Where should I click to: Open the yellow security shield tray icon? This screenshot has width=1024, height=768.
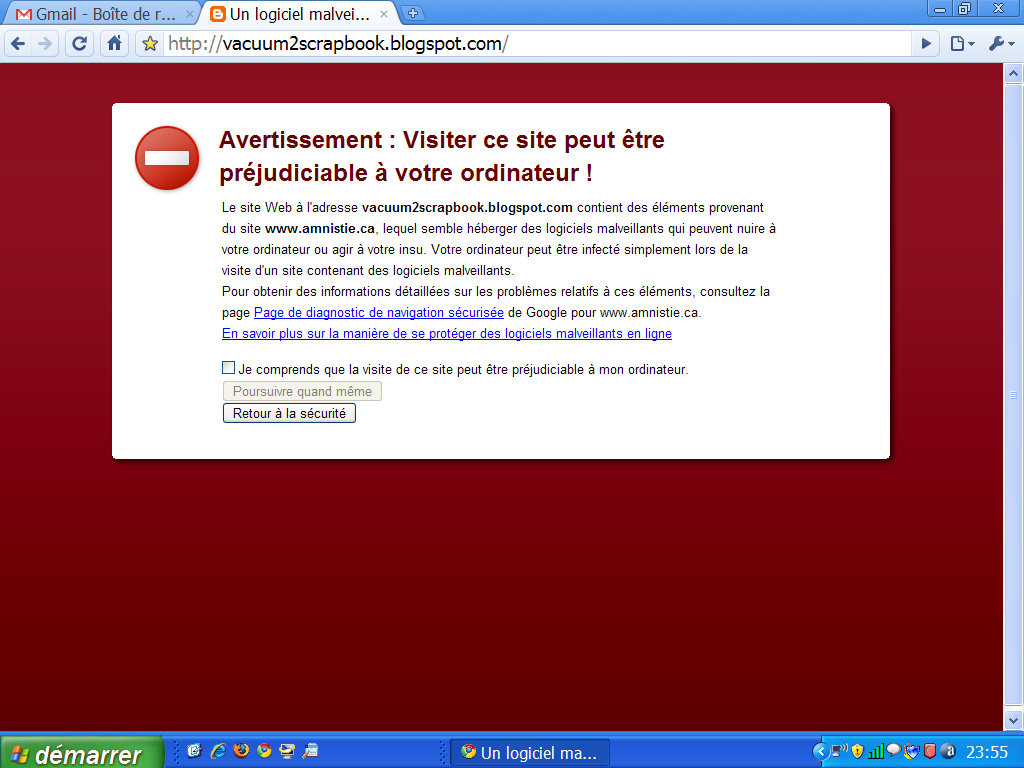[857, 751]
